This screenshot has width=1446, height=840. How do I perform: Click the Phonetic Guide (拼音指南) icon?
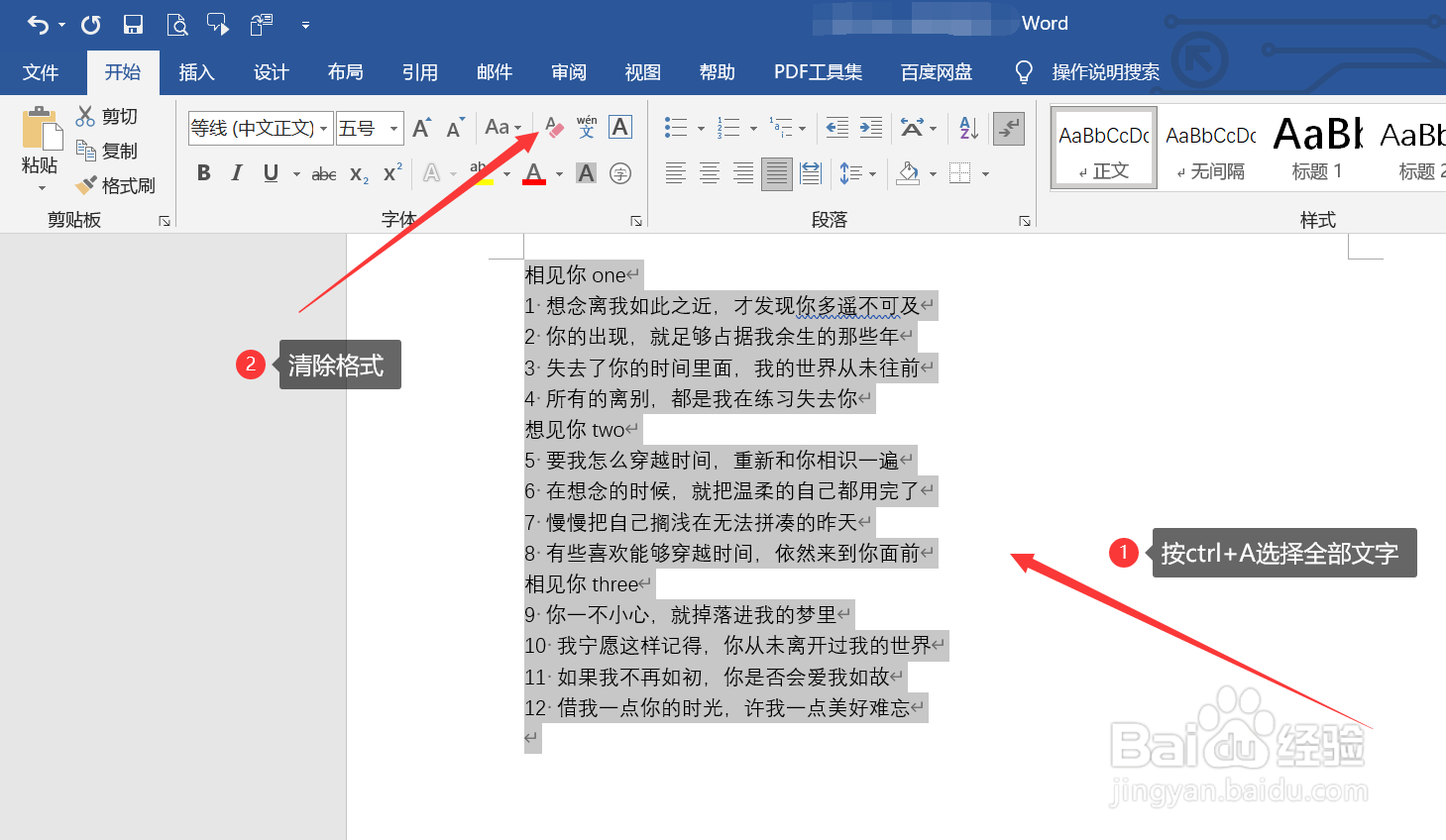pyautogui.click(x=586, y=127)
